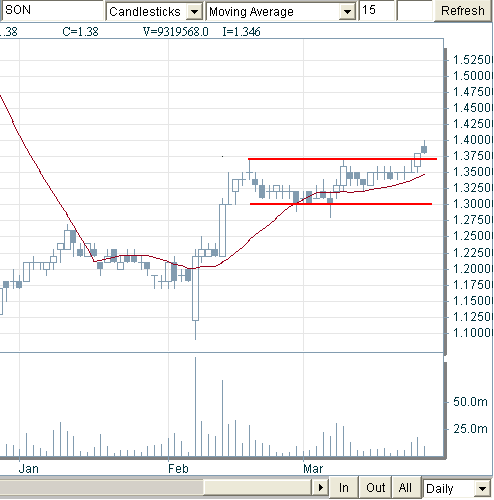This screenshot has height=500, width=494.
Task: Click the 50.0m volume axis label
Action: [470, 402]
